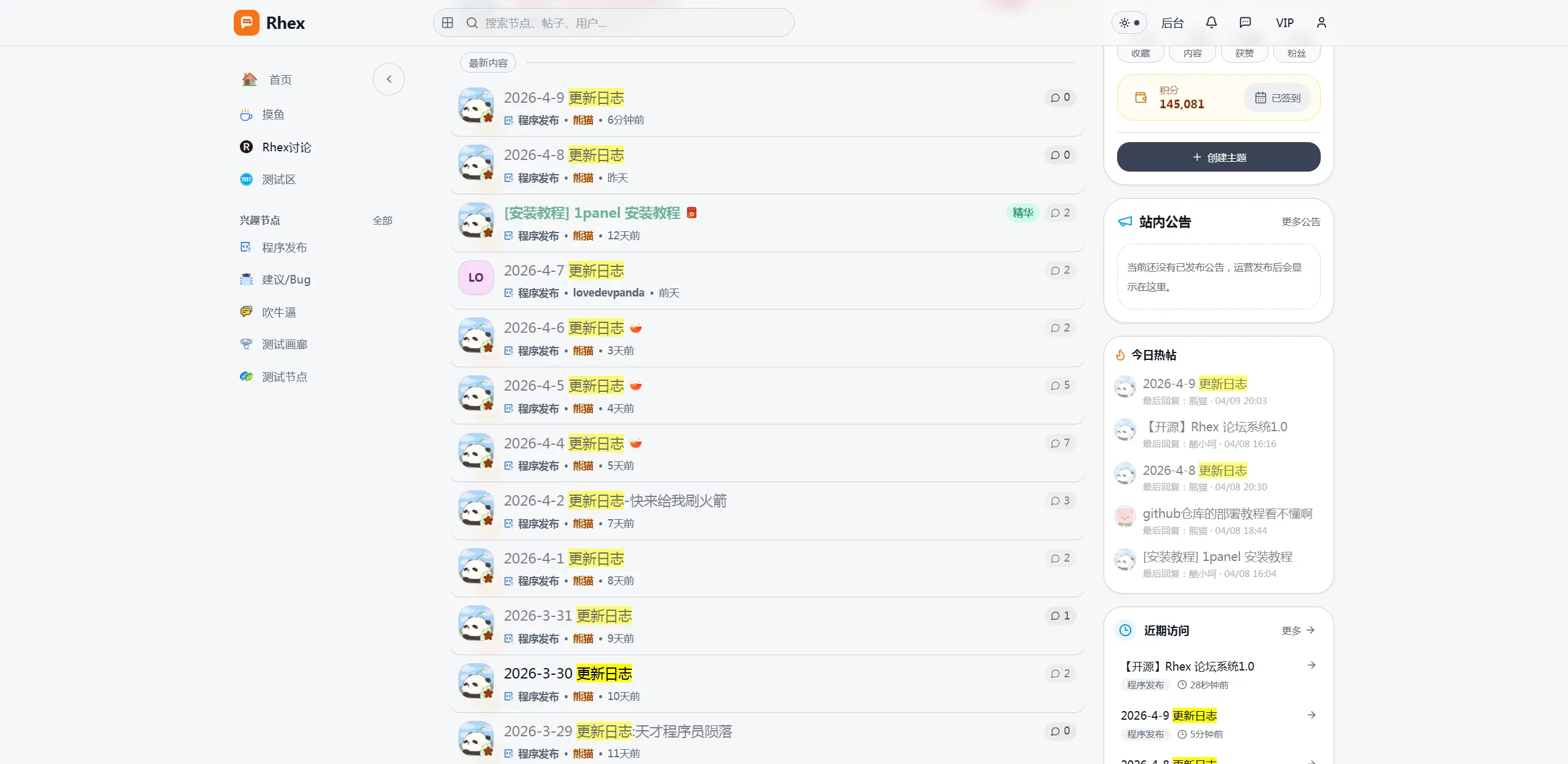Click the grid menu icon in search bar

click(448, 23)
